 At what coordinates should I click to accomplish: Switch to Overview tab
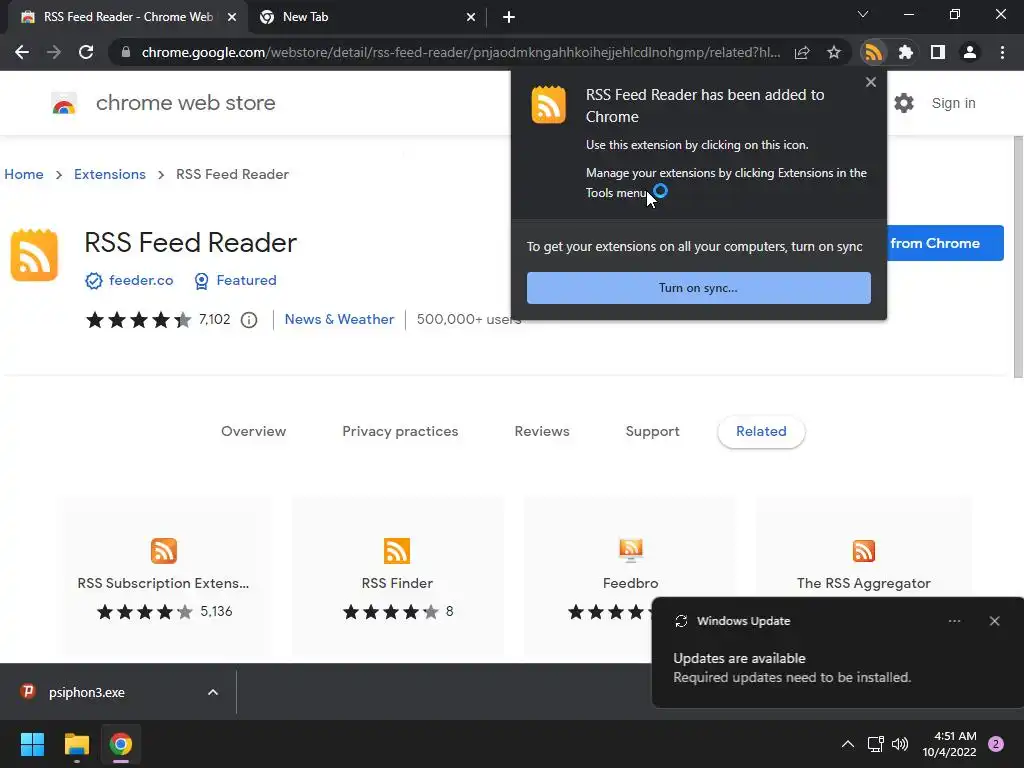(253, 431)
